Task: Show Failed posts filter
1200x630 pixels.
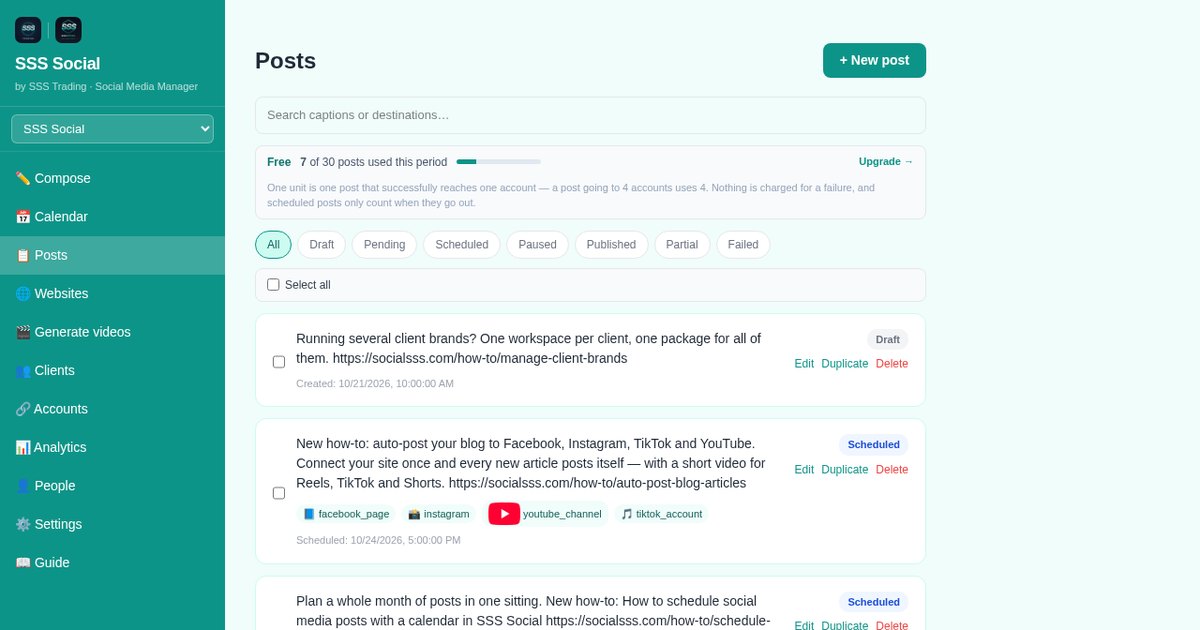Action: click(743, 245)
